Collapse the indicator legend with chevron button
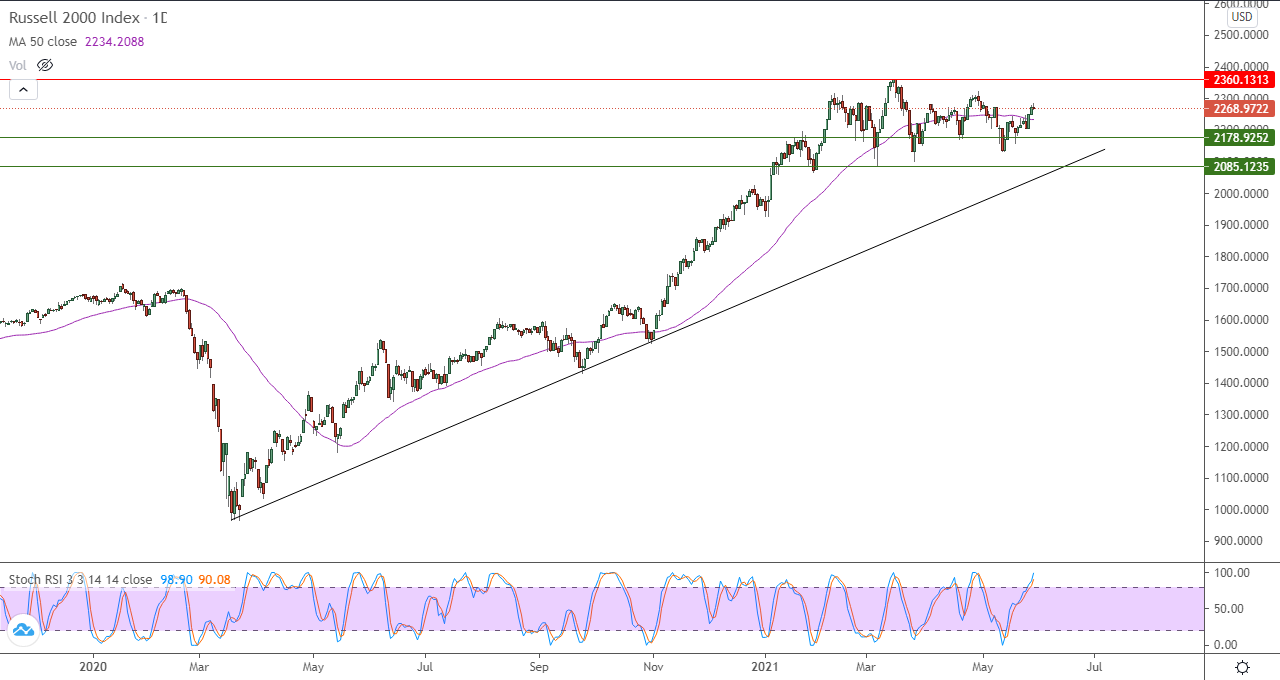 point(23,89)
